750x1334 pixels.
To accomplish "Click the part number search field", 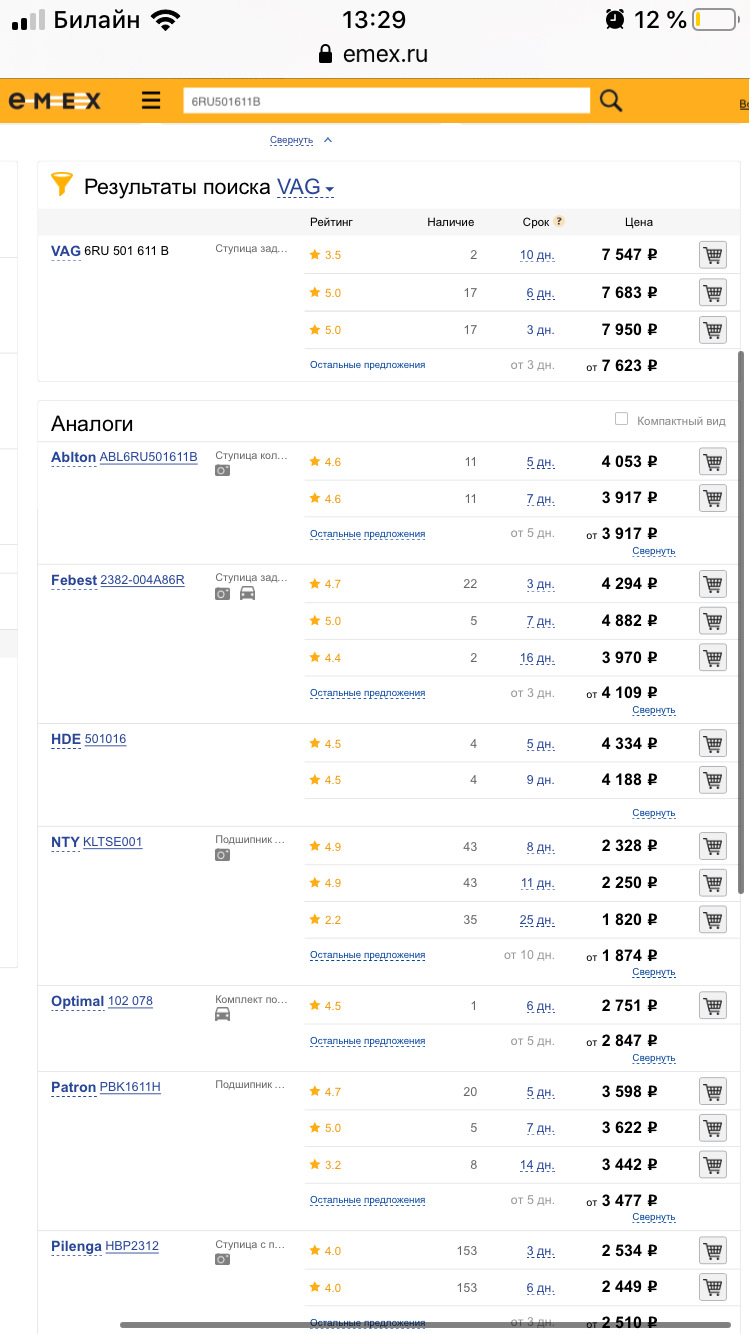I will pyautogui.click(x=386, y=101).
